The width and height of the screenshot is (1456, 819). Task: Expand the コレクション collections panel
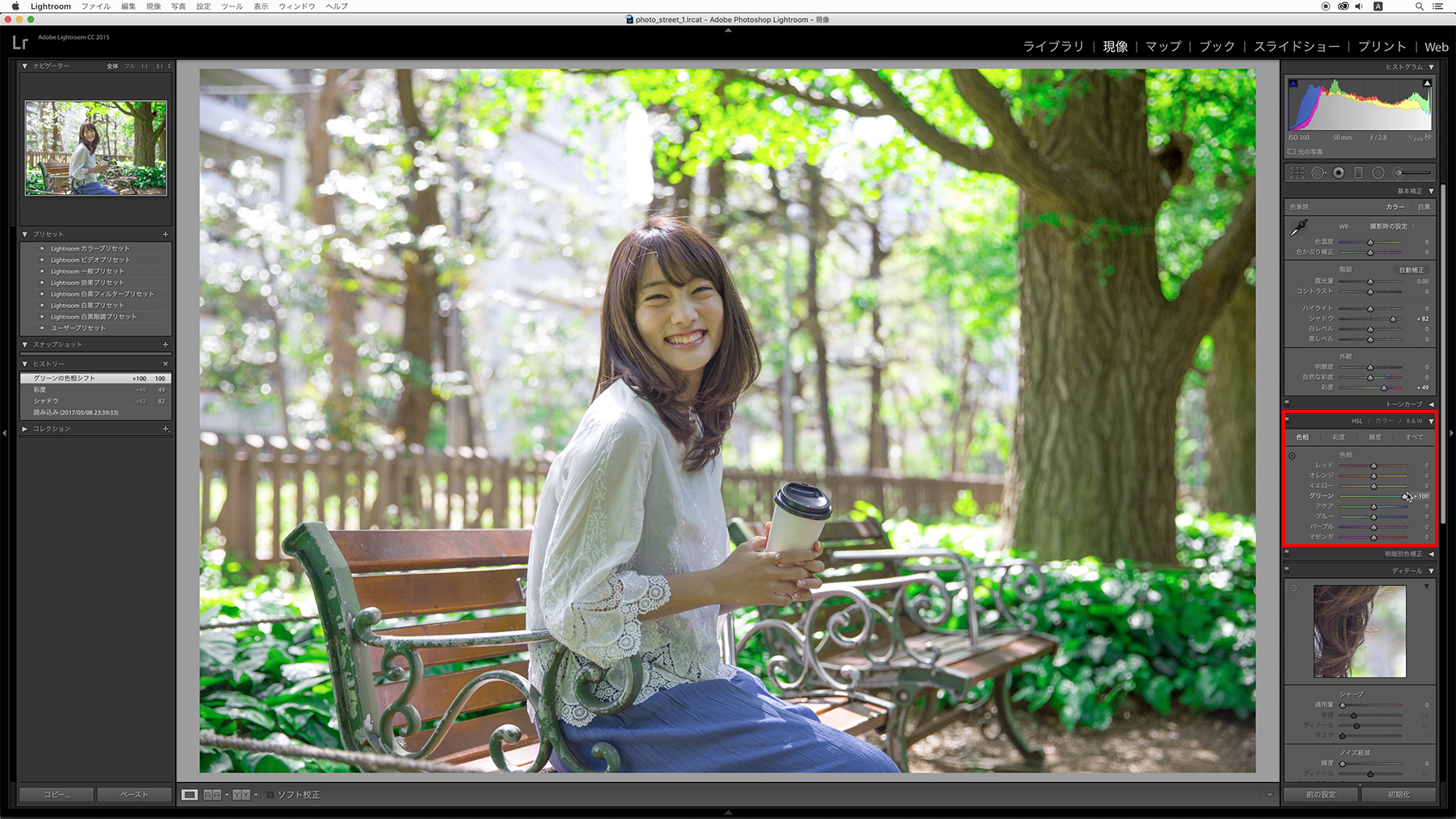(25, 428)
